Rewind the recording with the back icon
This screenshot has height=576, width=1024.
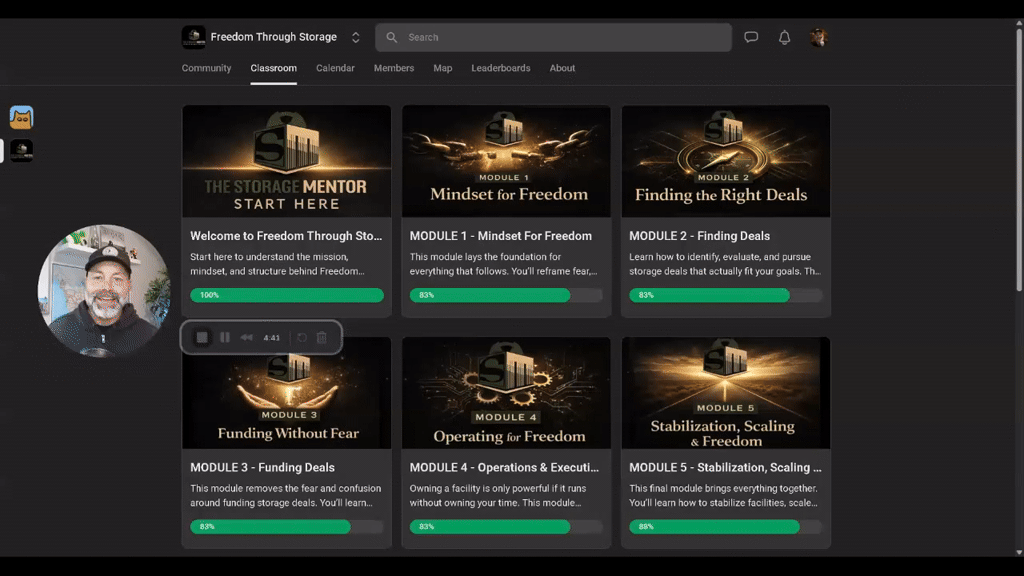point(247,337)
